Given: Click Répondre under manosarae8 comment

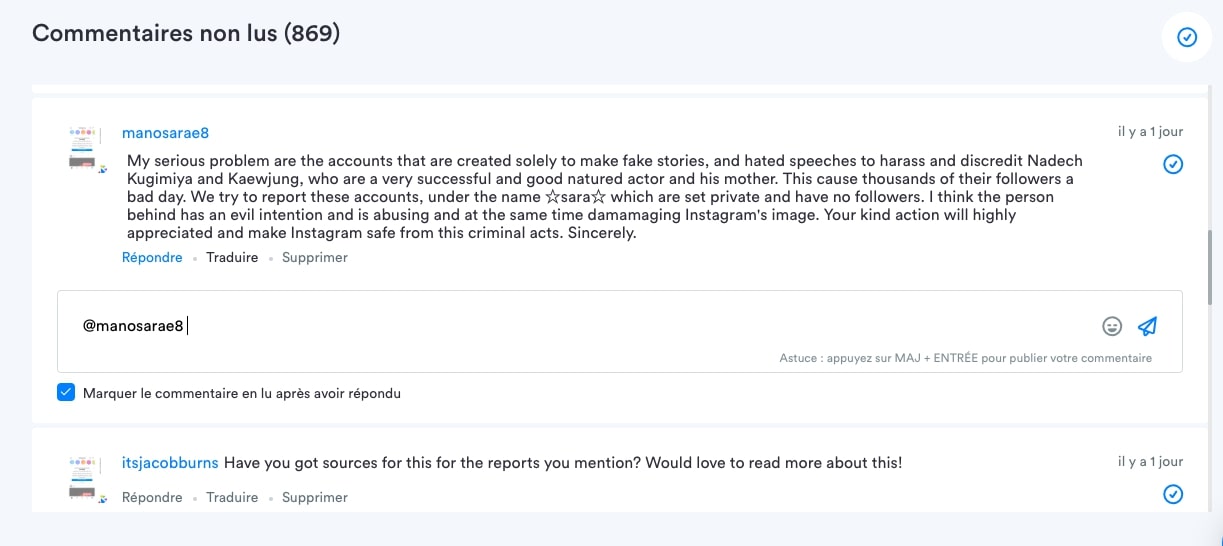Looking at the screenshot, I should point(152,257).
